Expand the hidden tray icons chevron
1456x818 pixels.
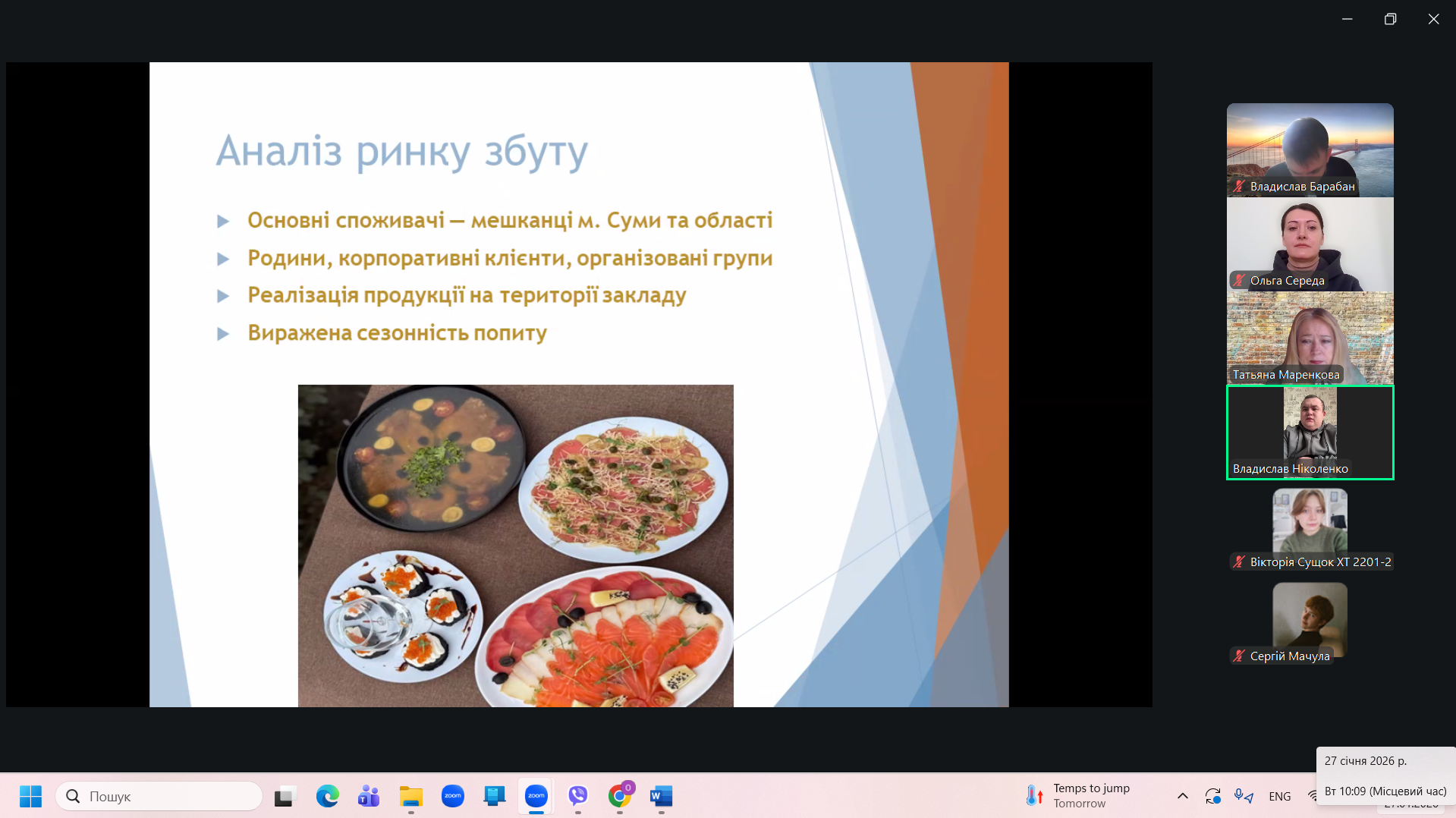1182,796
